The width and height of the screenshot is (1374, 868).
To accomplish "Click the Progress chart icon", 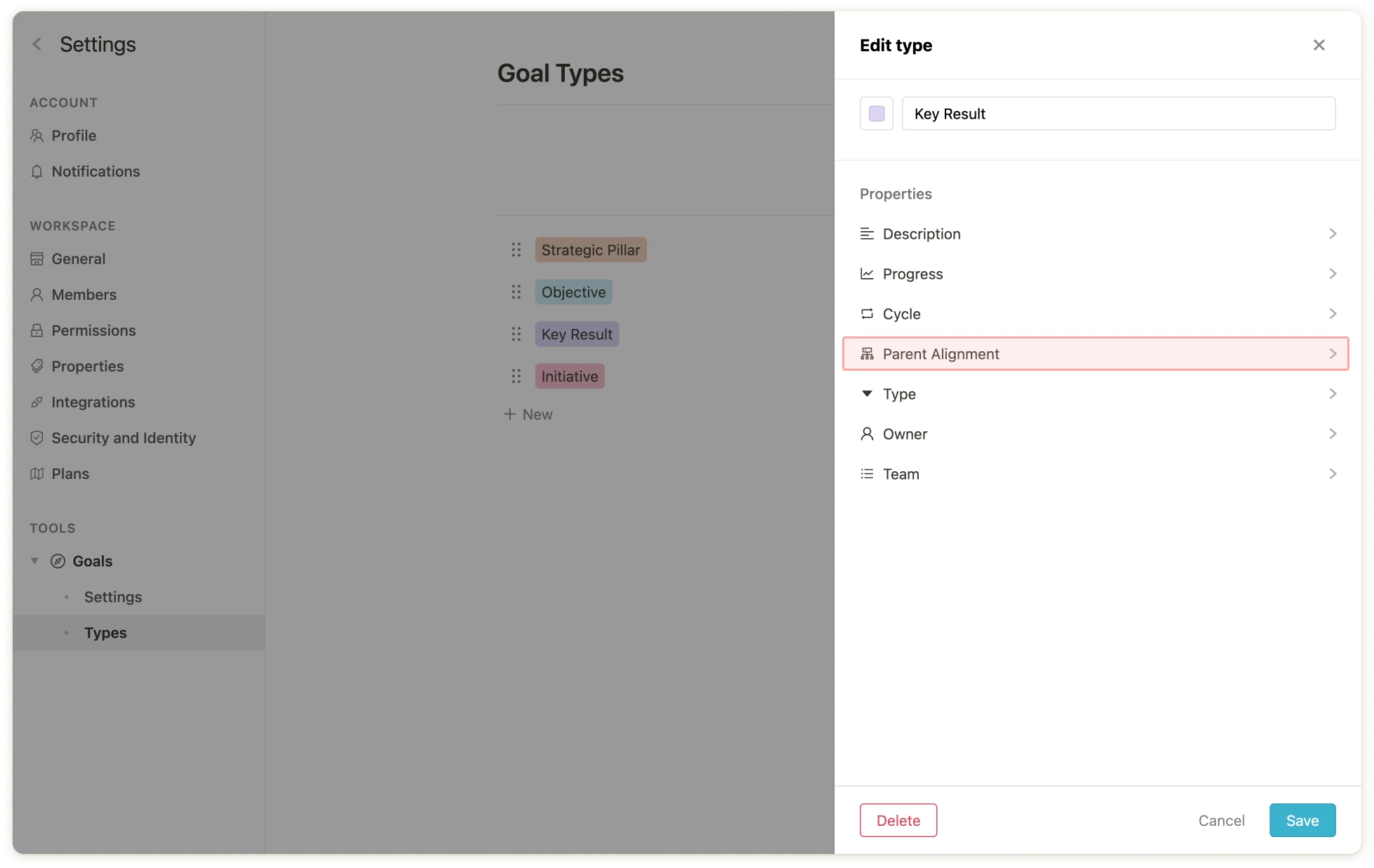I will click(867, 274).
